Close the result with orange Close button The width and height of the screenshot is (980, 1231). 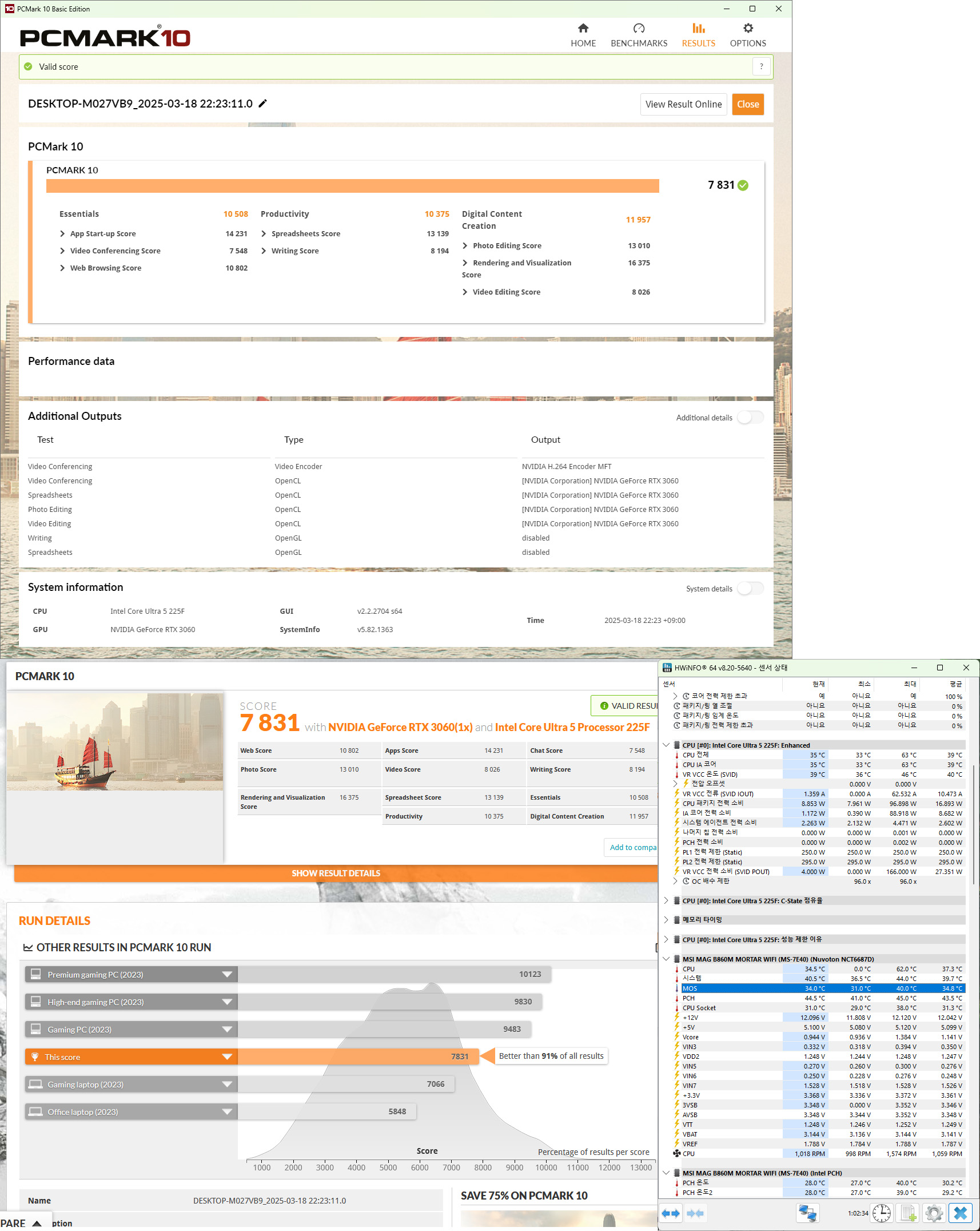[748, 104]
